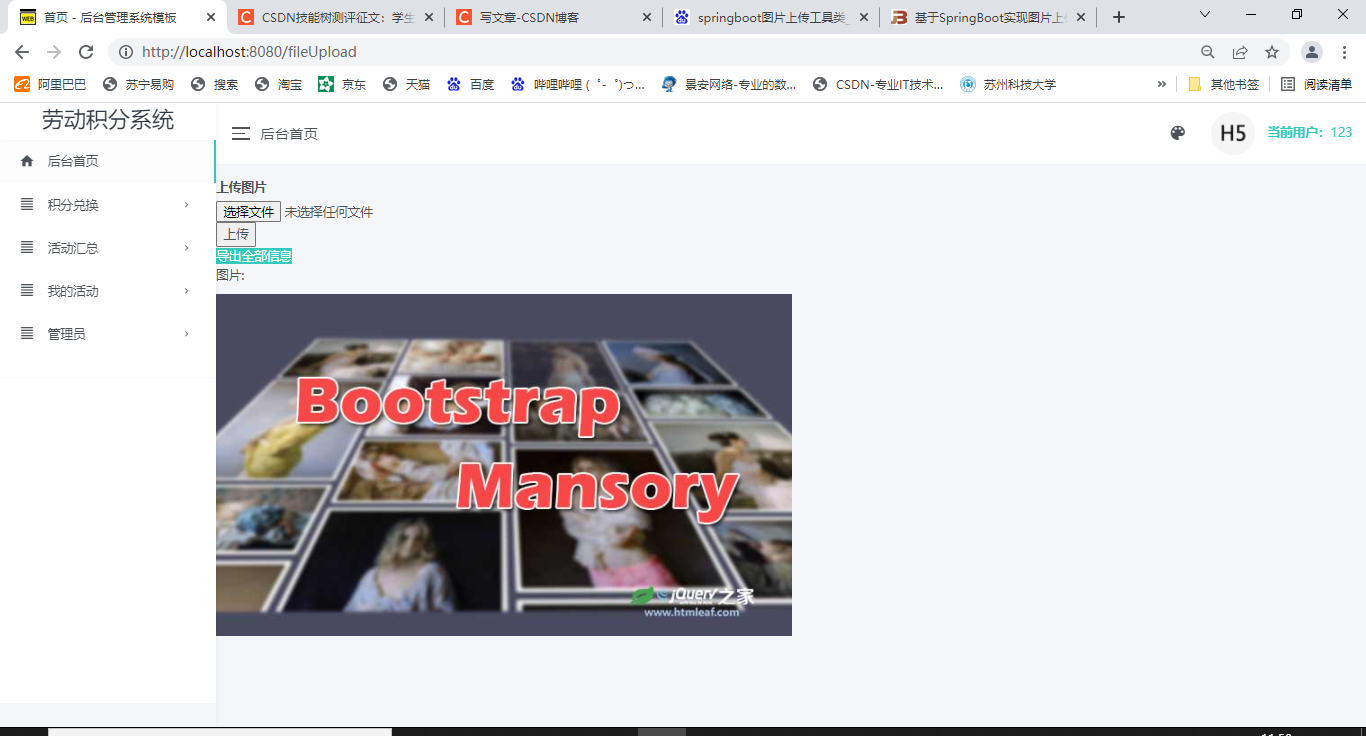Click list icon beside 积分兑换
1366x736 pixels.
27,204
